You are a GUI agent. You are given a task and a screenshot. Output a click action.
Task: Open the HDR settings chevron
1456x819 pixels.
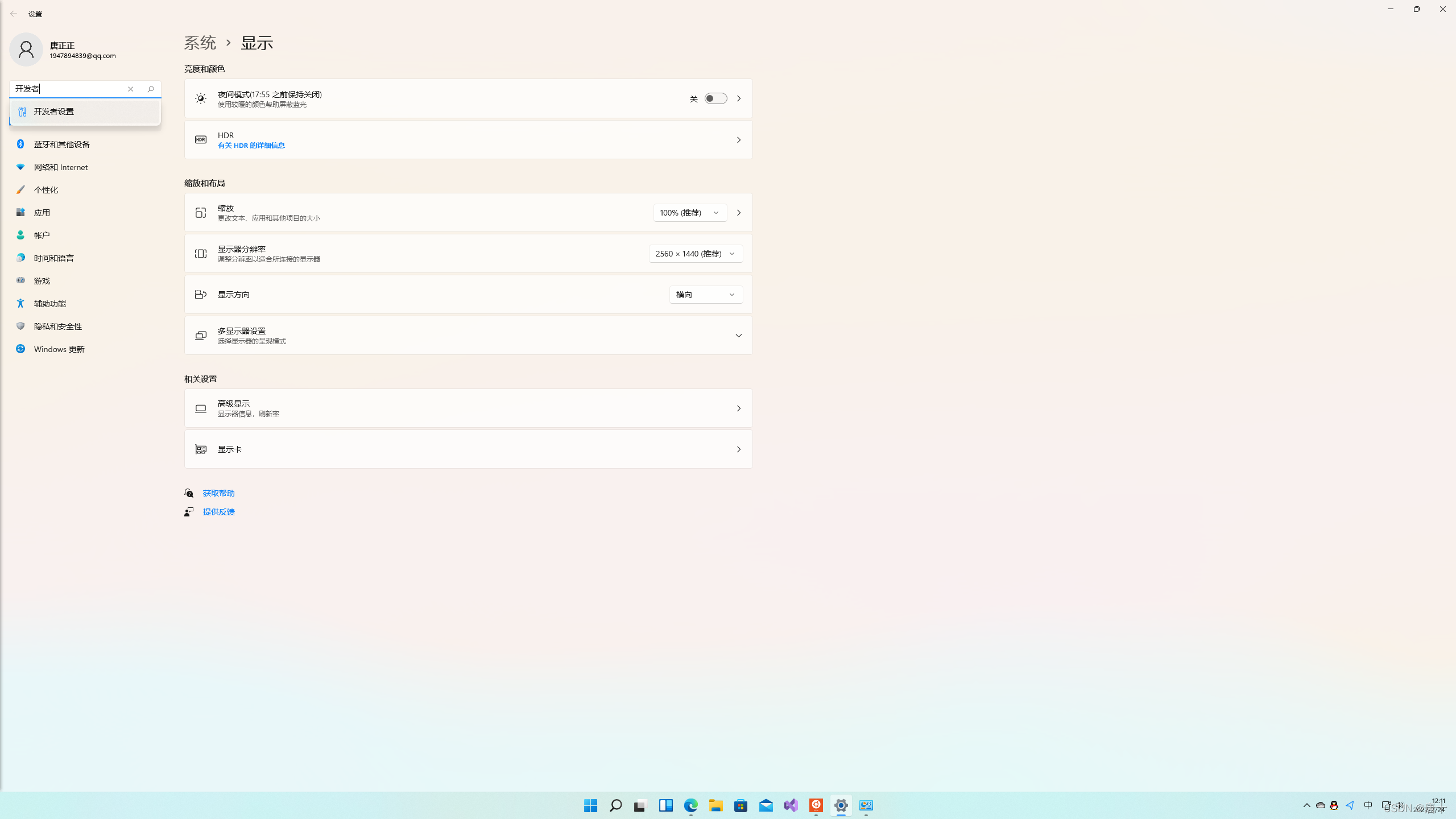[739, 140]
